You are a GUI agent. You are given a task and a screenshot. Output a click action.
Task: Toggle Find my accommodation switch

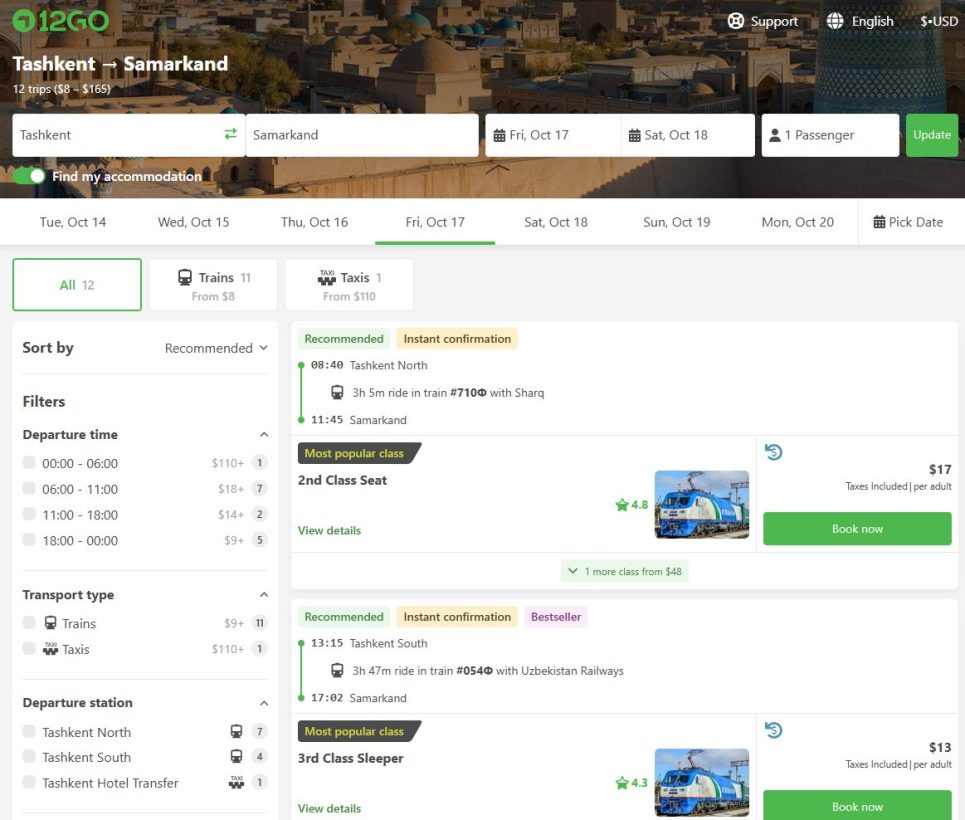[30, 176]
